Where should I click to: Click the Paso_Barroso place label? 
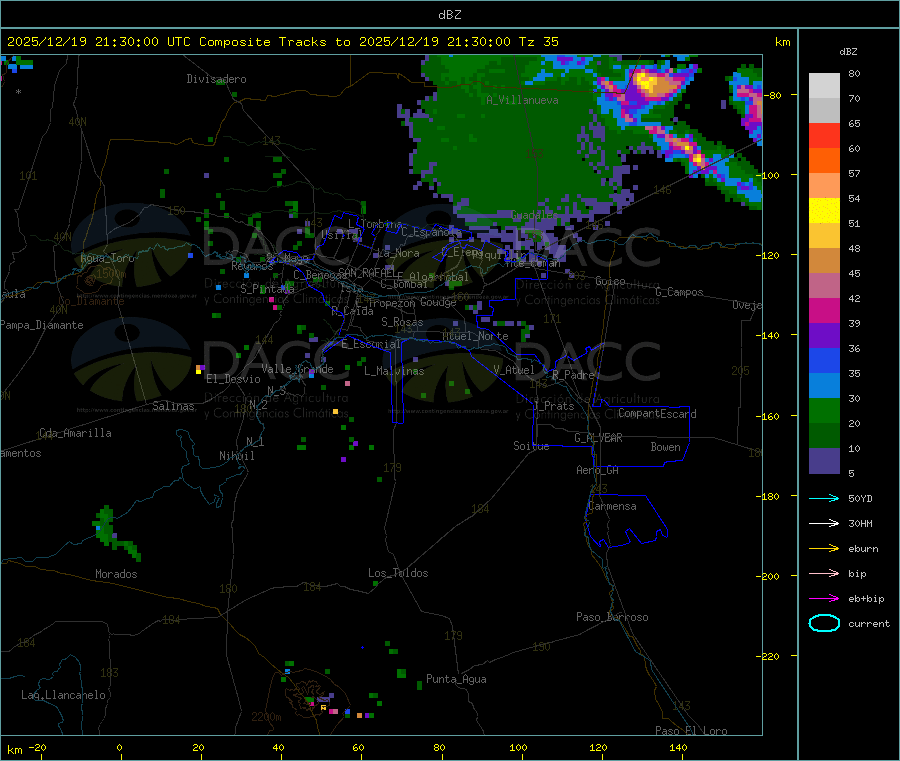click(612, 617)
